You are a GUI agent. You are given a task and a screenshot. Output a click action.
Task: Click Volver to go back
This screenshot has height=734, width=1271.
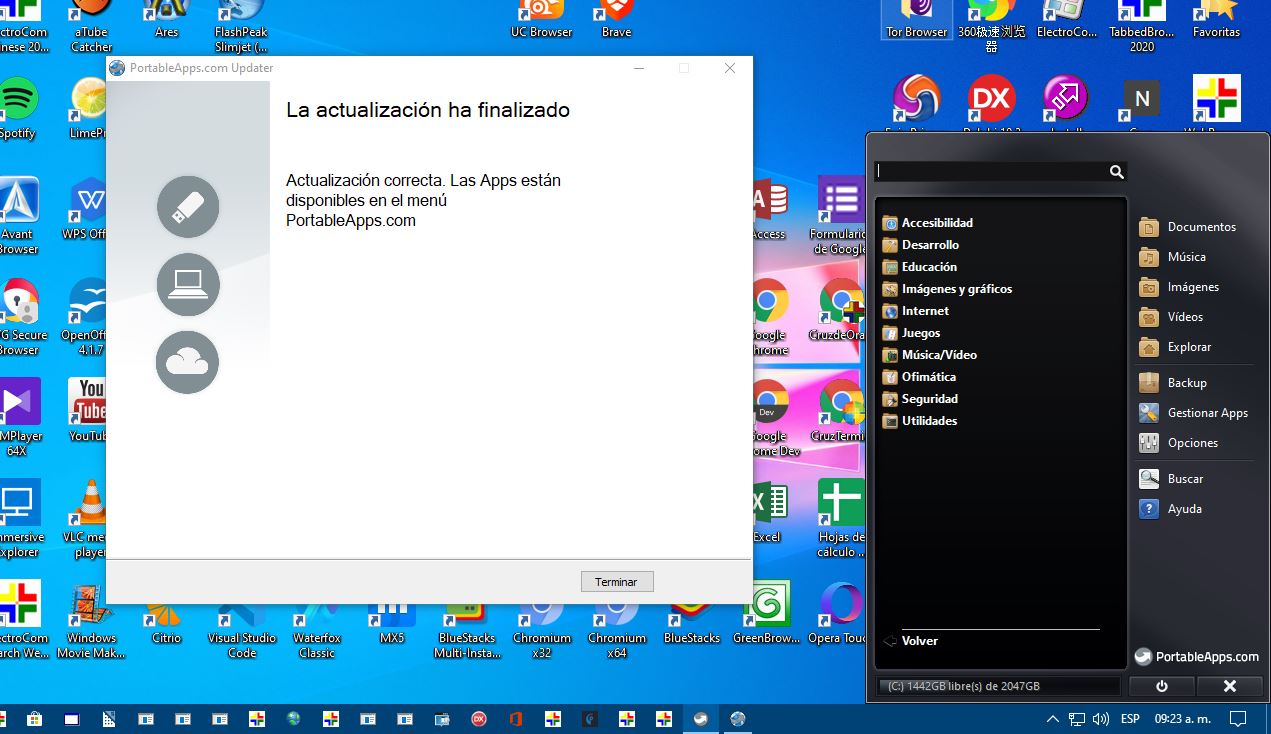[918, 641]
